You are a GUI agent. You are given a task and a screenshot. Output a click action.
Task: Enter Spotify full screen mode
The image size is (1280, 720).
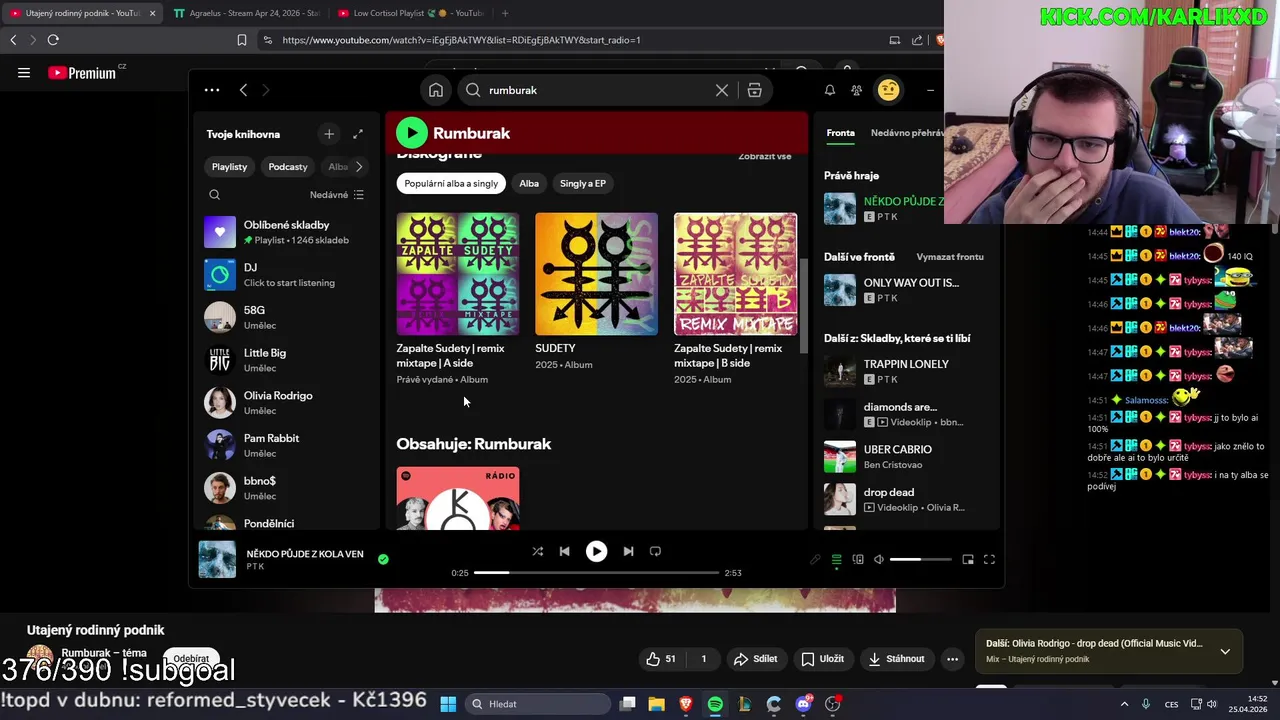point(989,560)
